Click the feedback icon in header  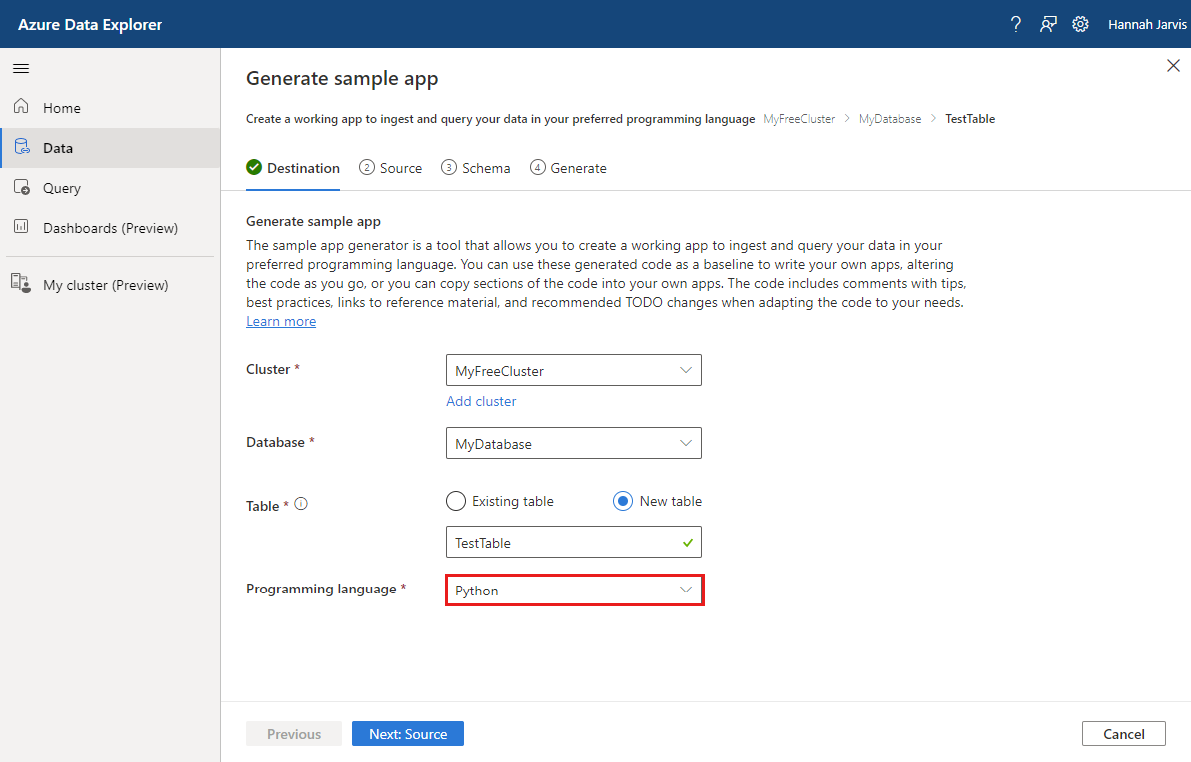[x=1048, y=24]
